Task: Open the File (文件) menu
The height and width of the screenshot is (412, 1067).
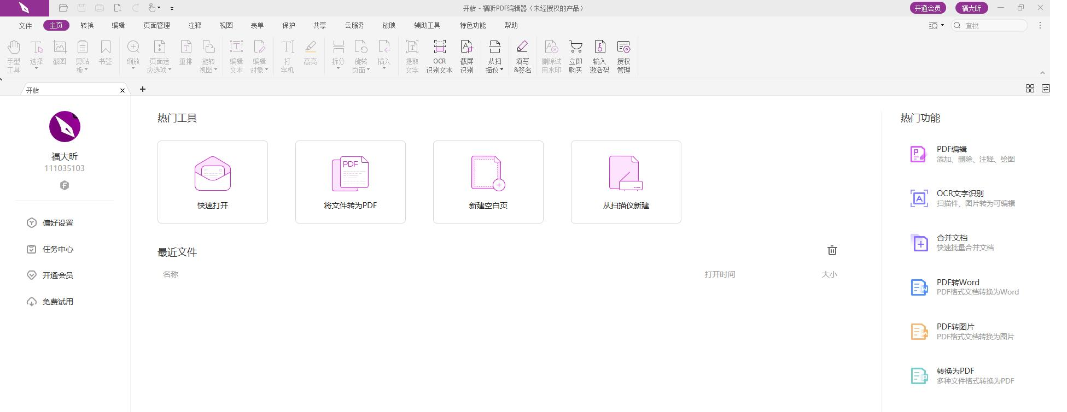Action: pos(25,25)
